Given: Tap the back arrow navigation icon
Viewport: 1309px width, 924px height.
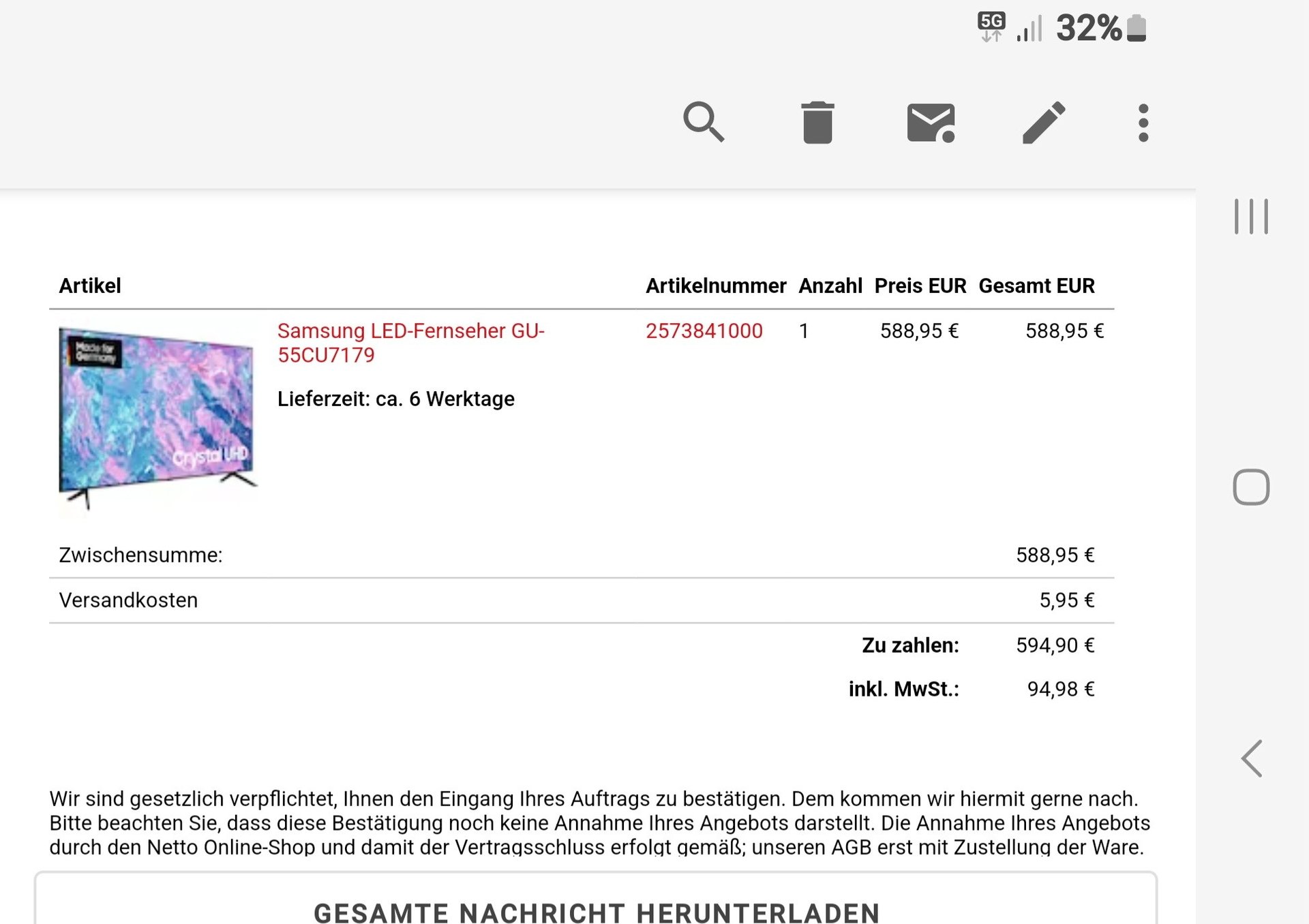Looking at the screenshot, I should coord(1252,758).
